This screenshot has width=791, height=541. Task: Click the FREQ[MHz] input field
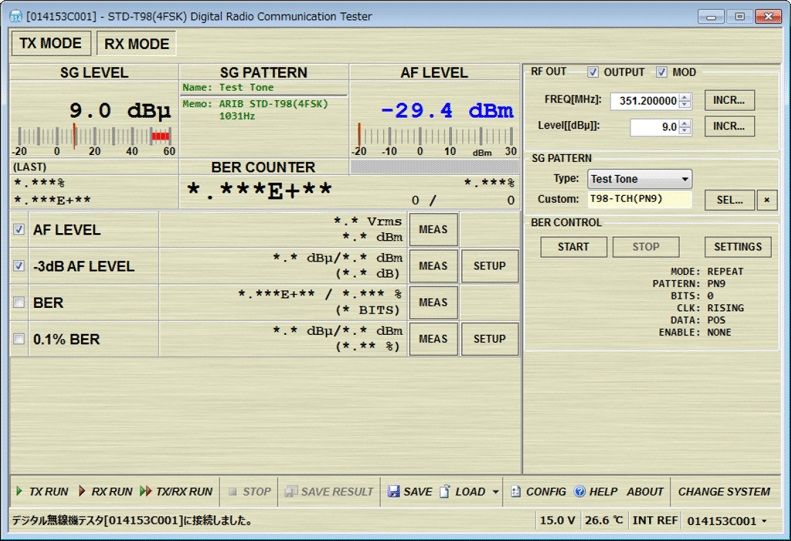click(x=643, y=101)
